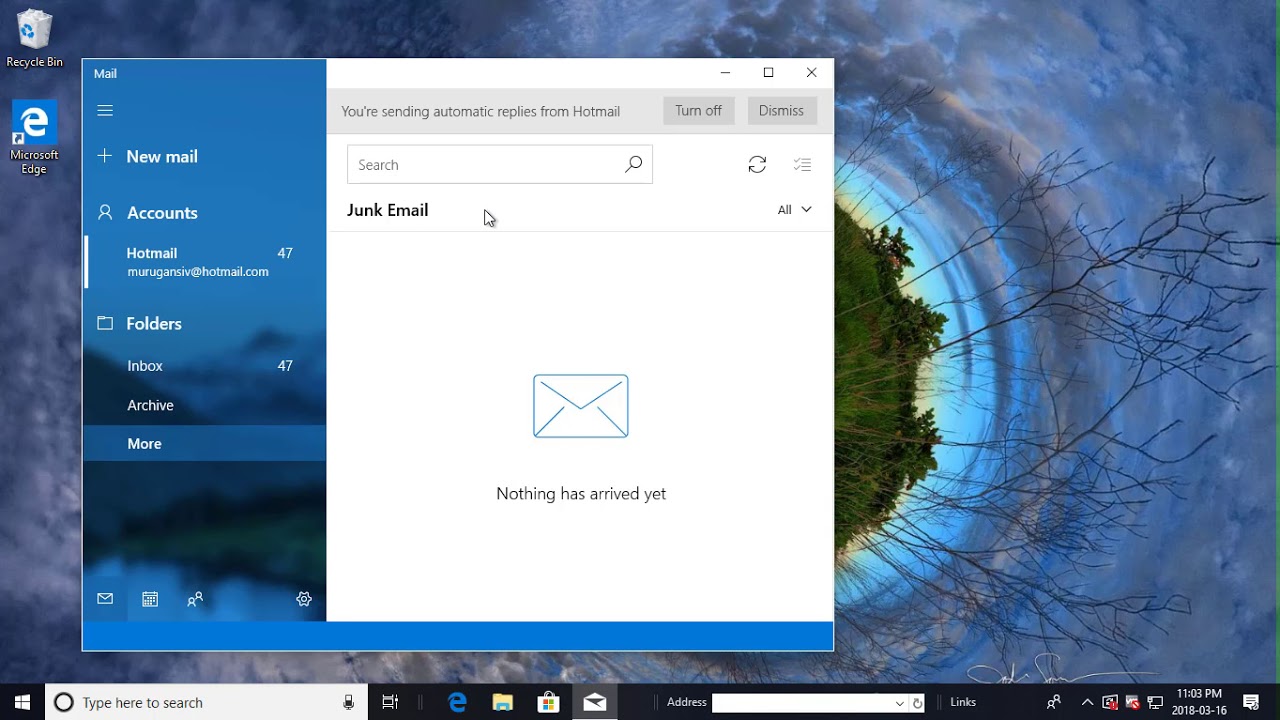Enter selection mode with checklist icon
This screenshot has height=720, width=1280.
802,165
